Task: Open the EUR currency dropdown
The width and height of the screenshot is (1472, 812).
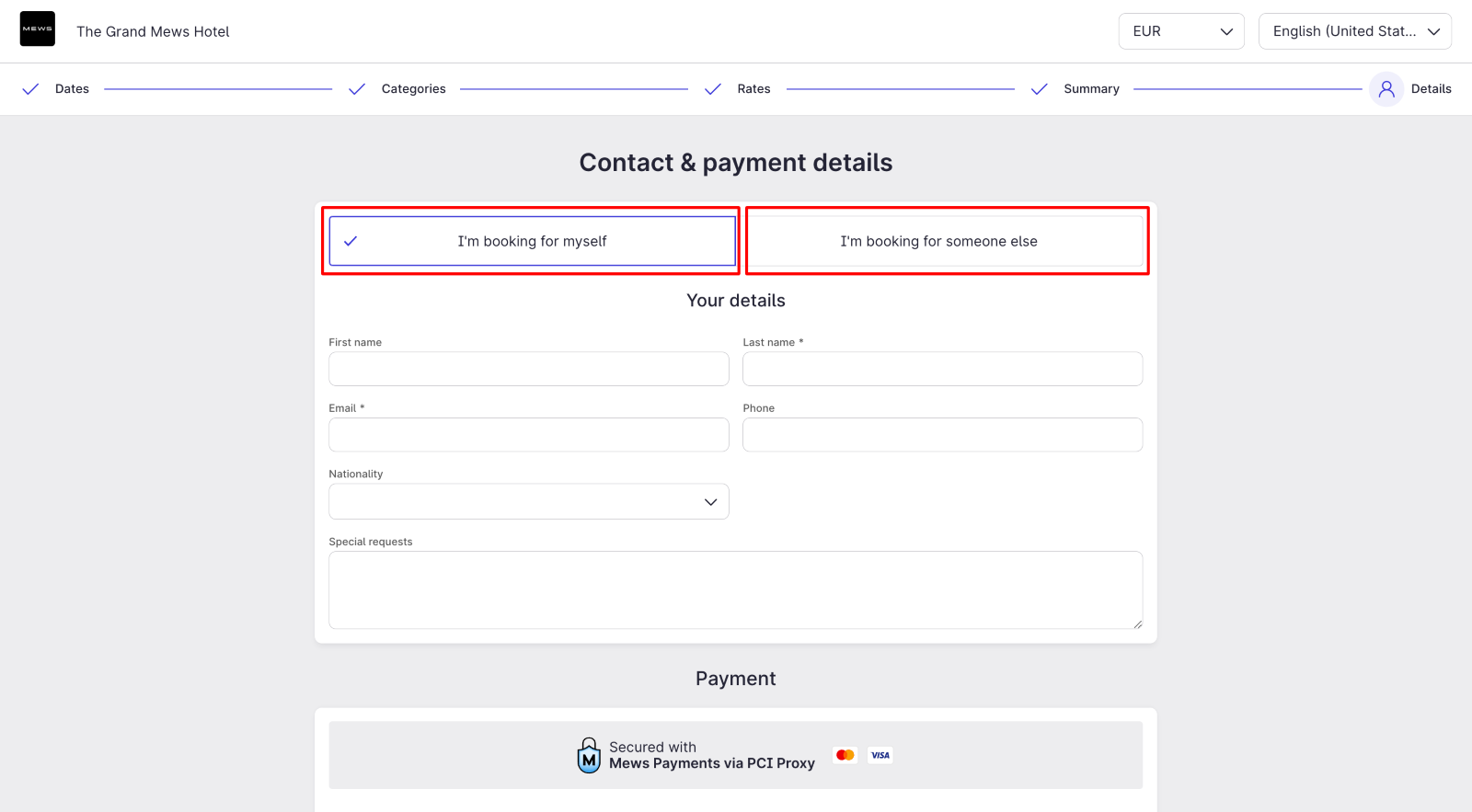Action: point(1181,31)
